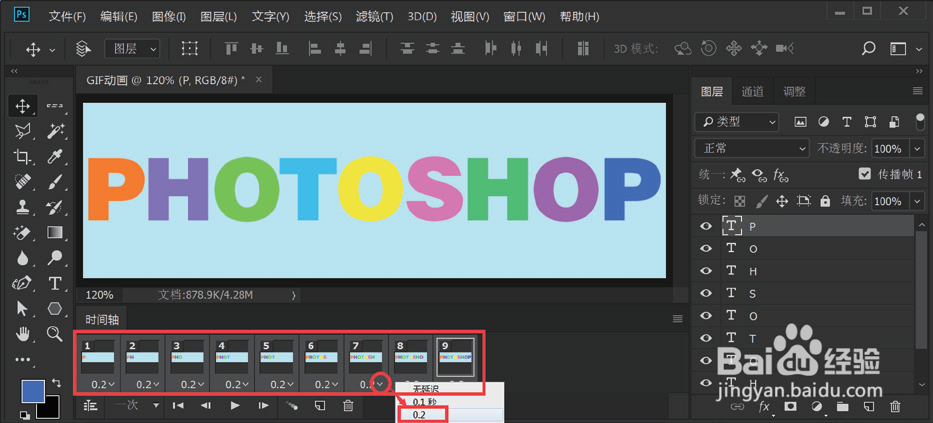
Task: Open the 不透明度 opacity slider arrow
Action: point(917,149)
